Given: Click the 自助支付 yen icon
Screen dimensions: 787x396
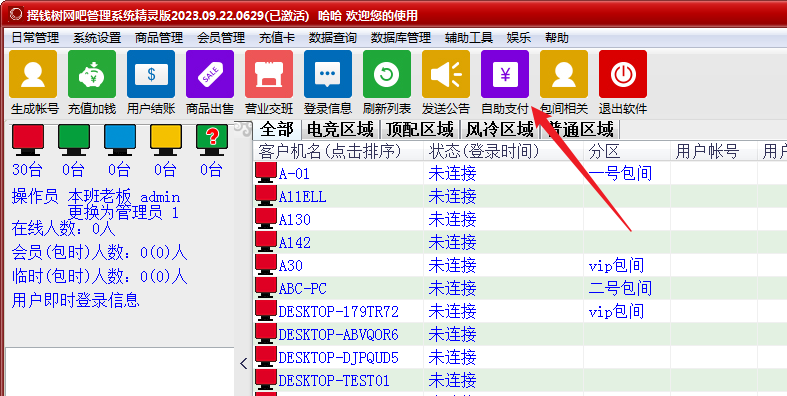Looking at the screenshot, I should [x=505, y=74].
